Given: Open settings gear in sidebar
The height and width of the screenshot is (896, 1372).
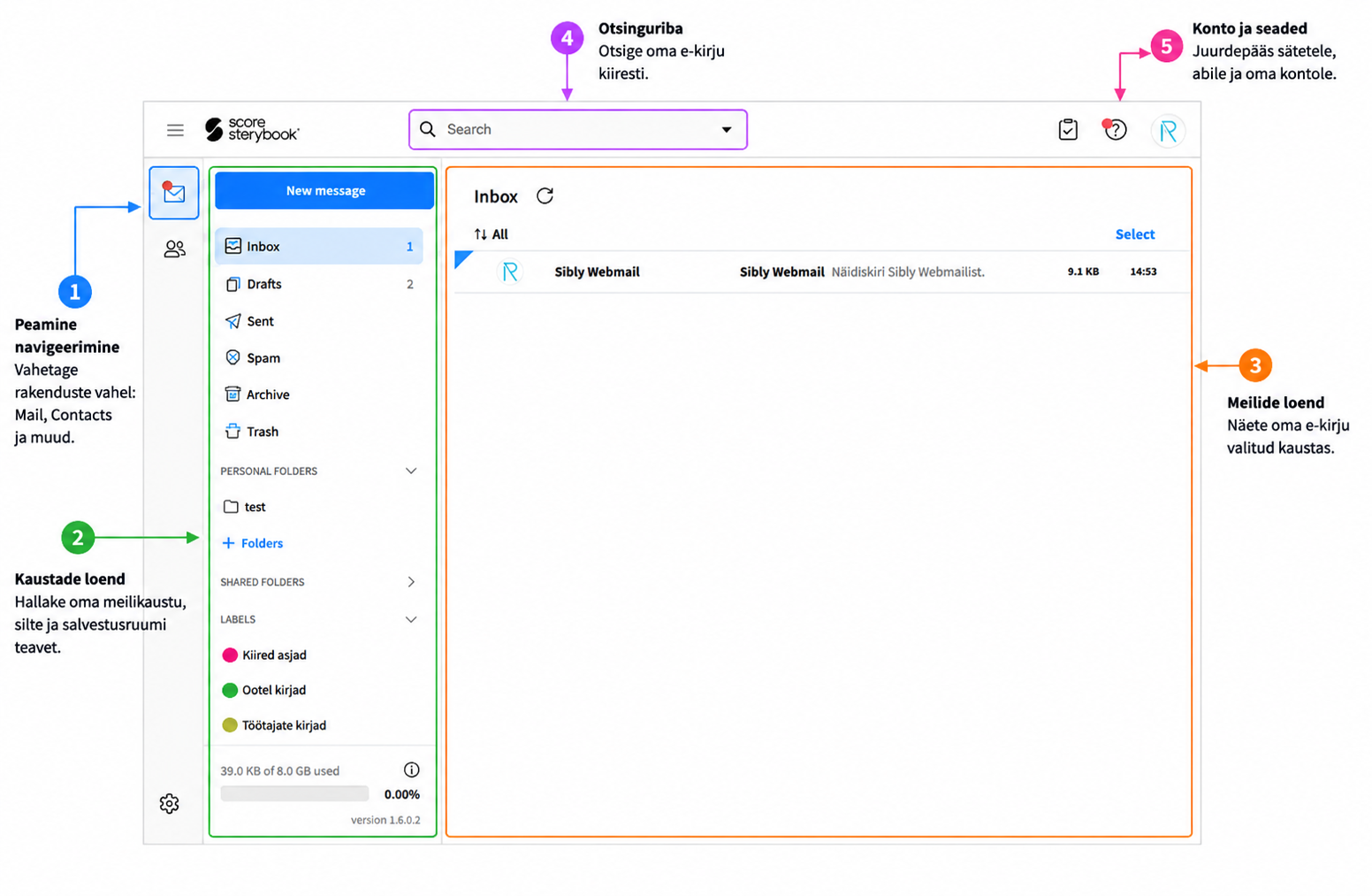Looking at the screenshot, I should (x=169, y=803).
